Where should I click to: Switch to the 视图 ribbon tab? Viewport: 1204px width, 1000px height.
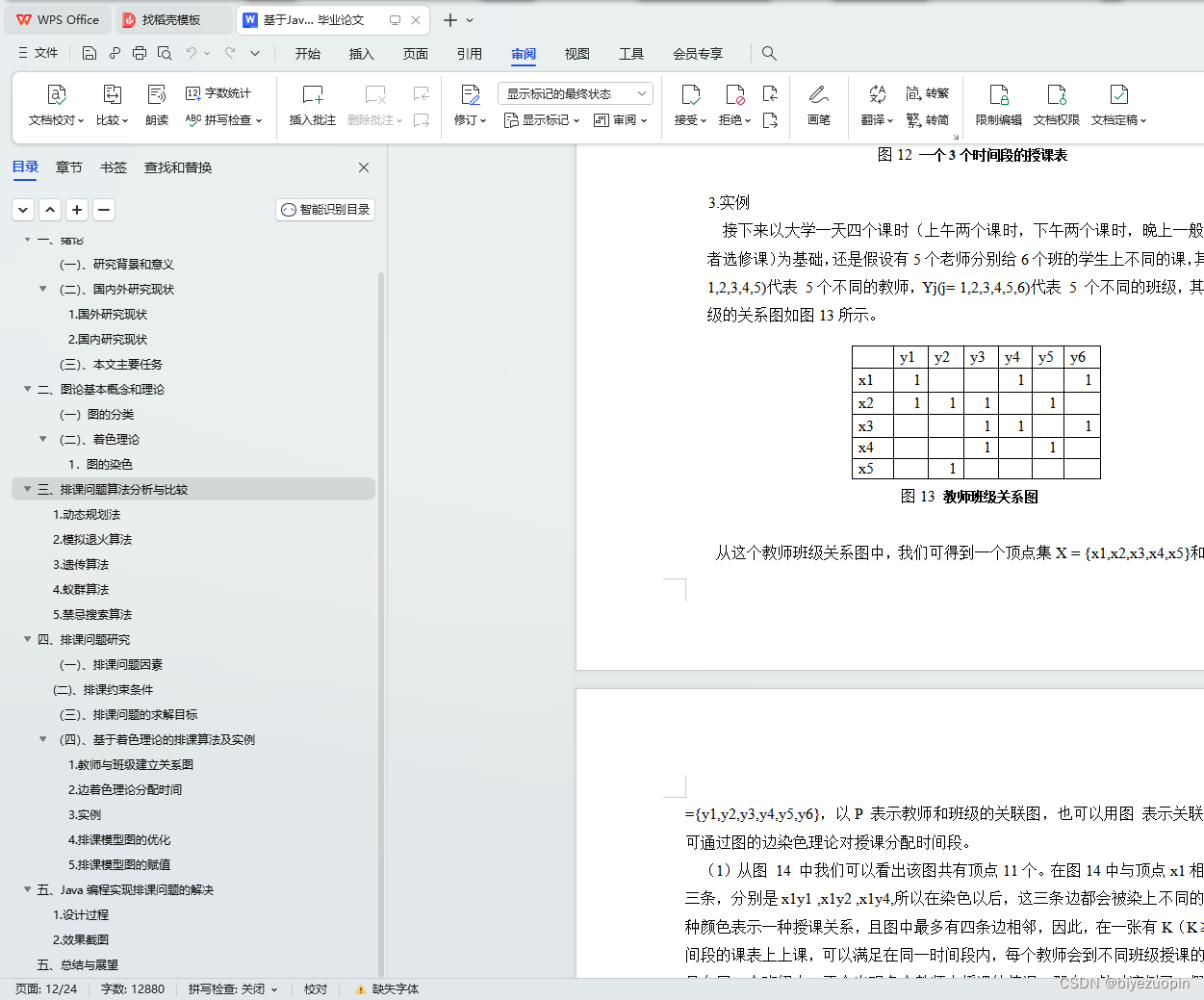click(577, 54)
